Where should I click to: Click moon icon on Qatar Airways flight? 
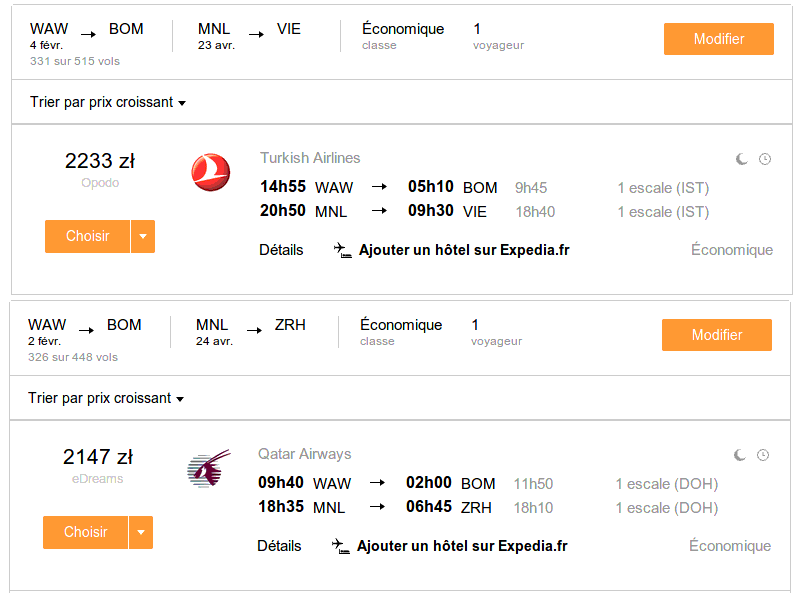tap(740, 455)
